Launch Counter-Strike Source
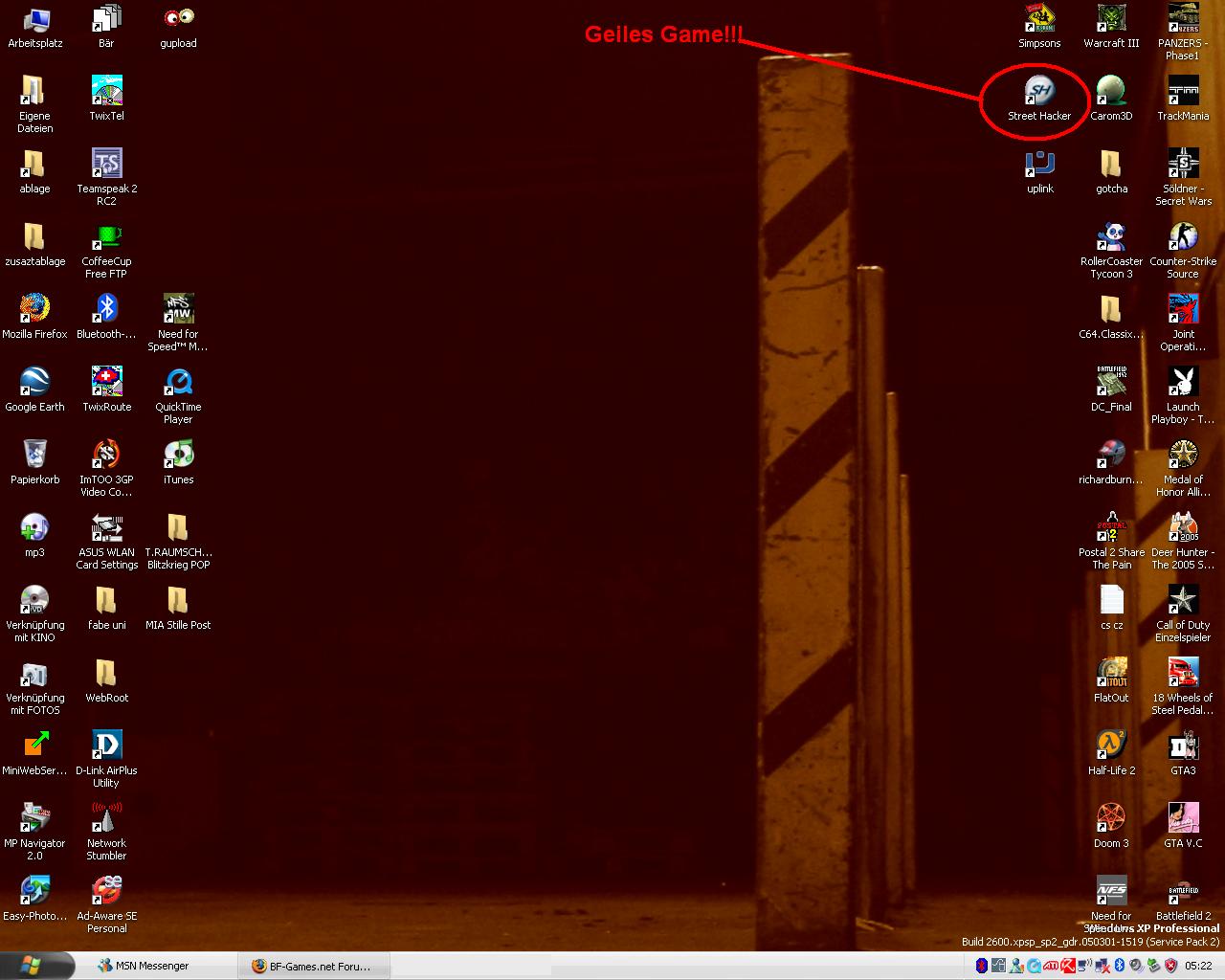1225x980 pixels. 1183,250
